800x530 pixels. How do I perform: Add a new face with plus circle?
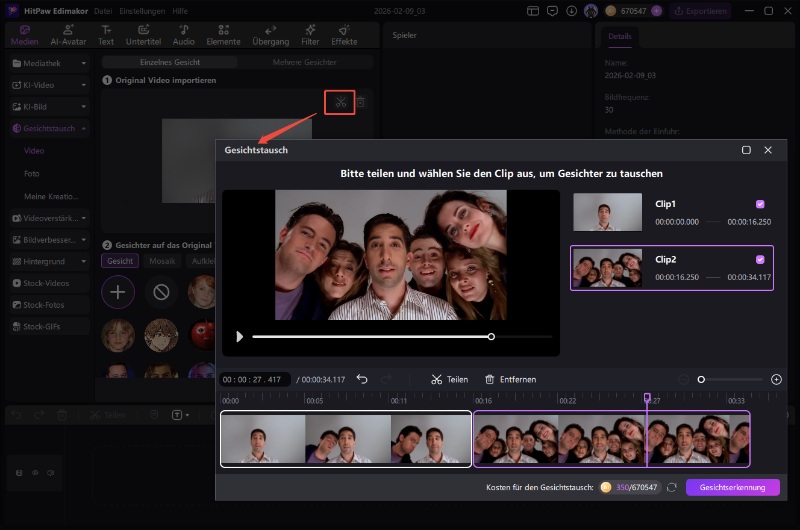coord(118,292)
